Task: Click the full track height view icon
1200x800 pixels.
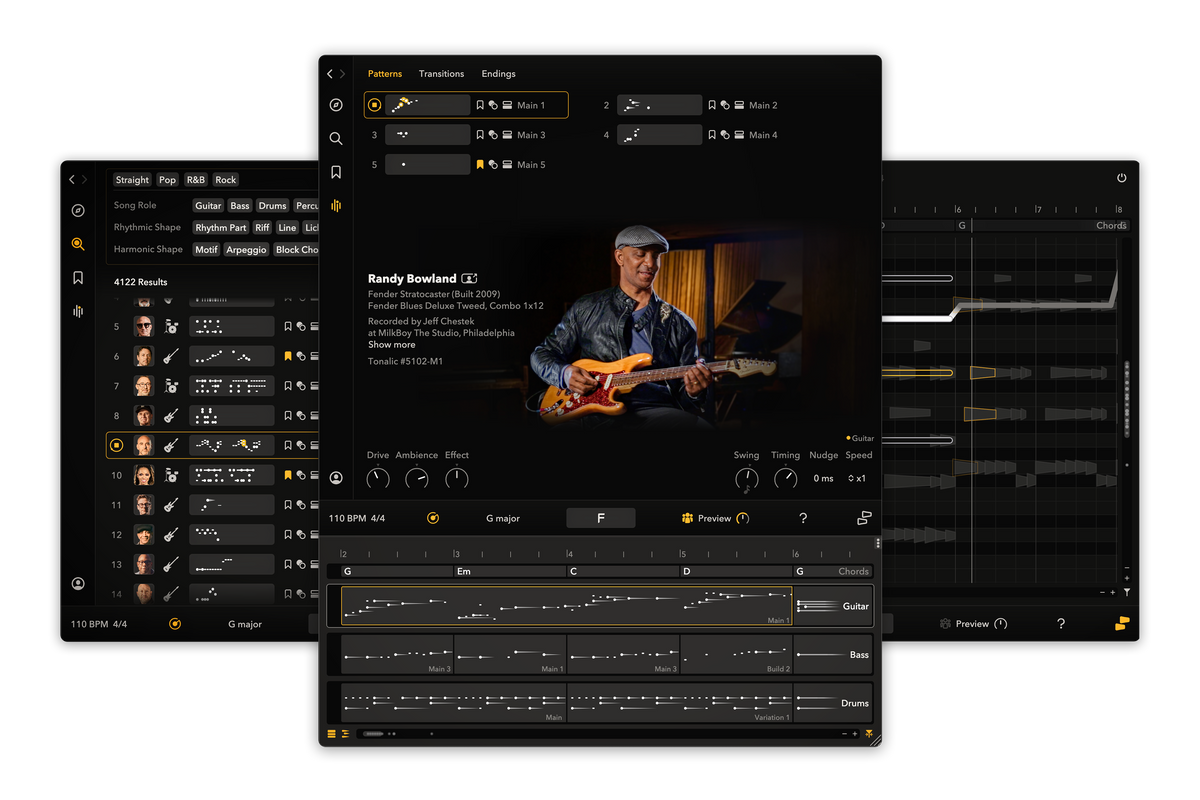Action: tap(333, 734)
